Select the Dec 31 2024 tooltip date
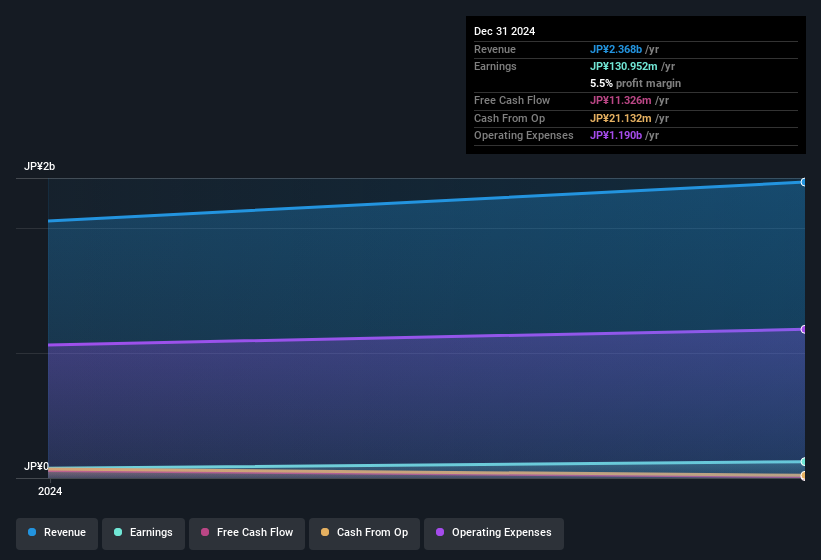 click(x=504, y=31)
